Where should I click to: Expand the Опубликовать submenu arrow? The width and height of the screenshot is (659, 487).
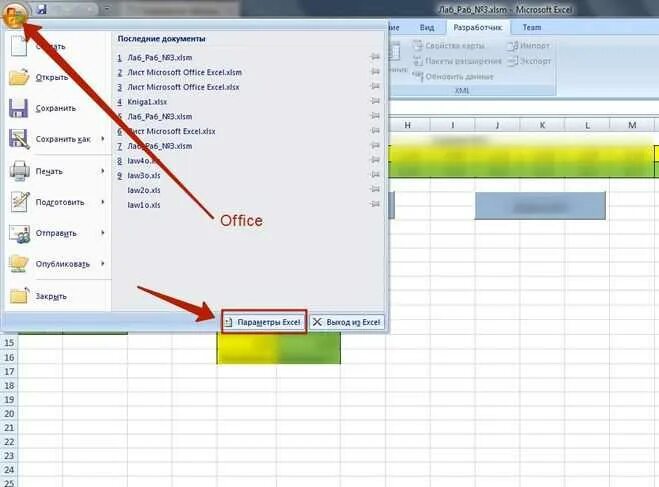click(103, 264)
